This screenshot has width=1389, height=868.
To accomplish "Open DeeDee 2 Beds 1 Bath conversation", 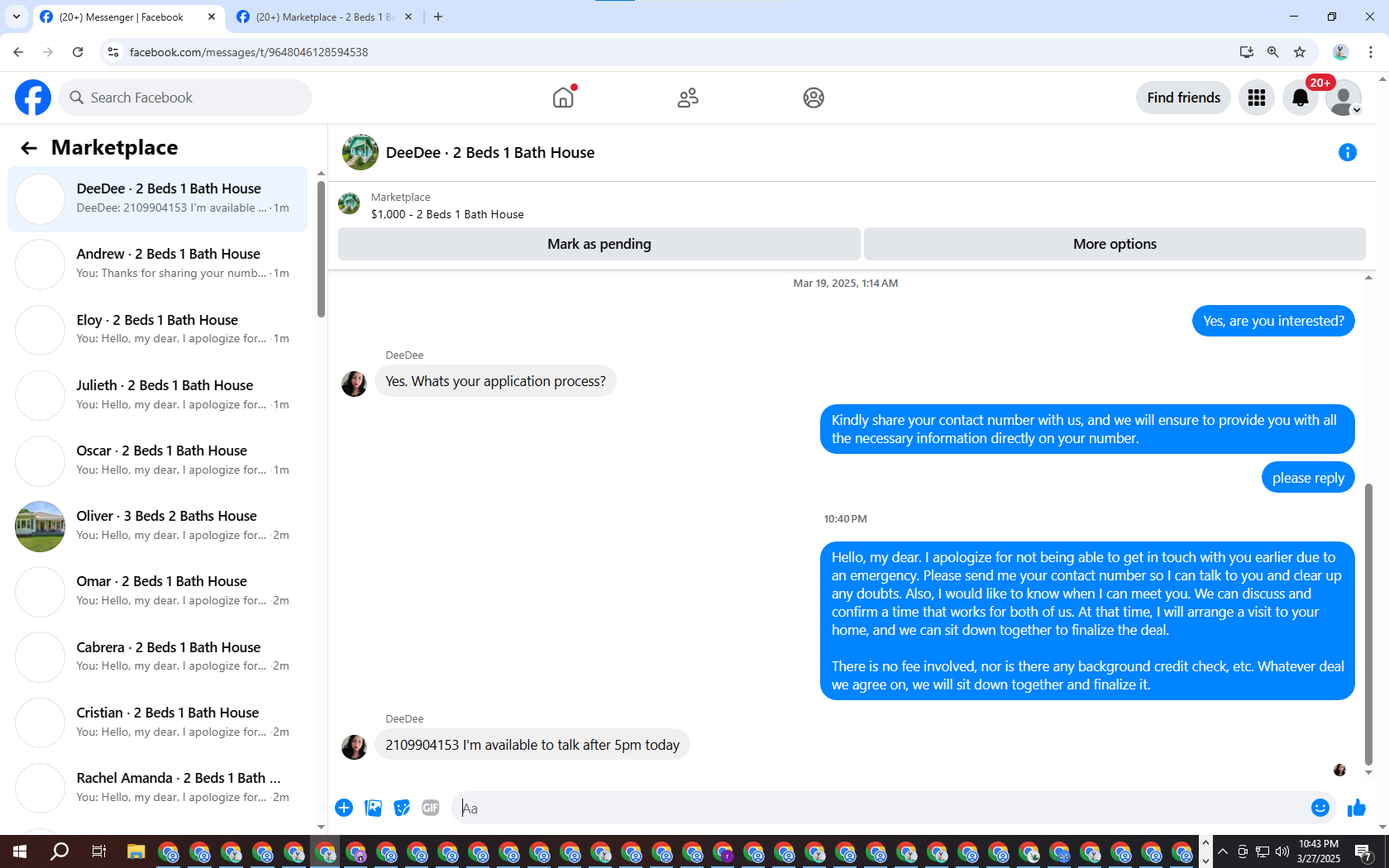I will click(x=157, y=198).
